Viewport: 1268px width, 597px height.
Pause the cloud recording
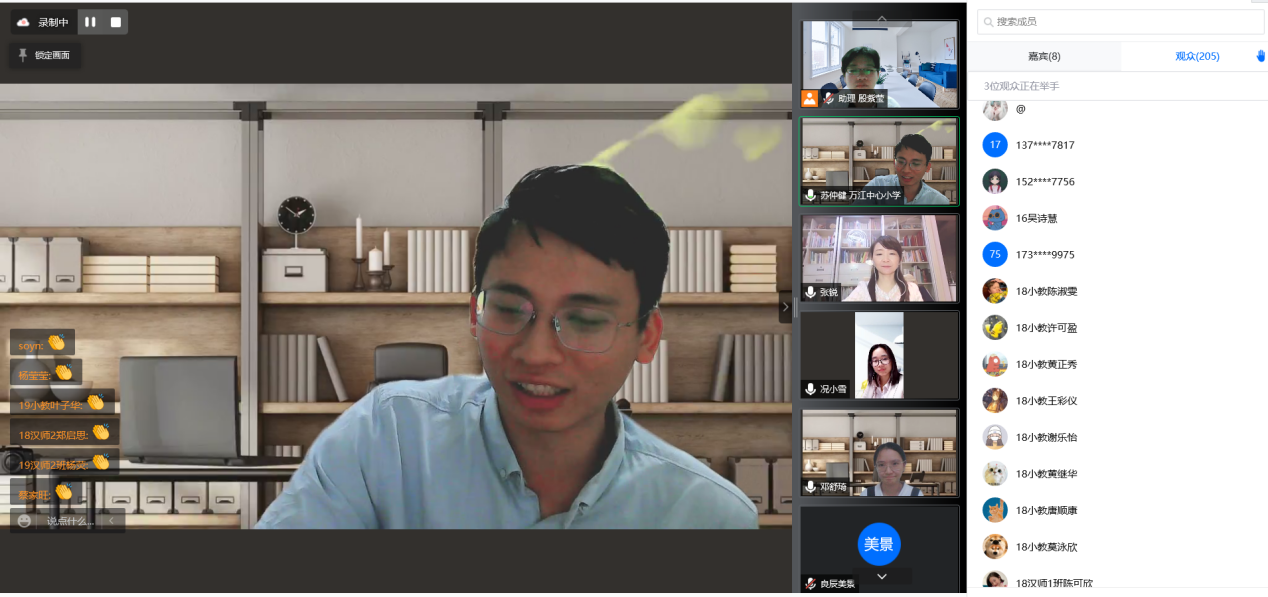click(91, 22)
